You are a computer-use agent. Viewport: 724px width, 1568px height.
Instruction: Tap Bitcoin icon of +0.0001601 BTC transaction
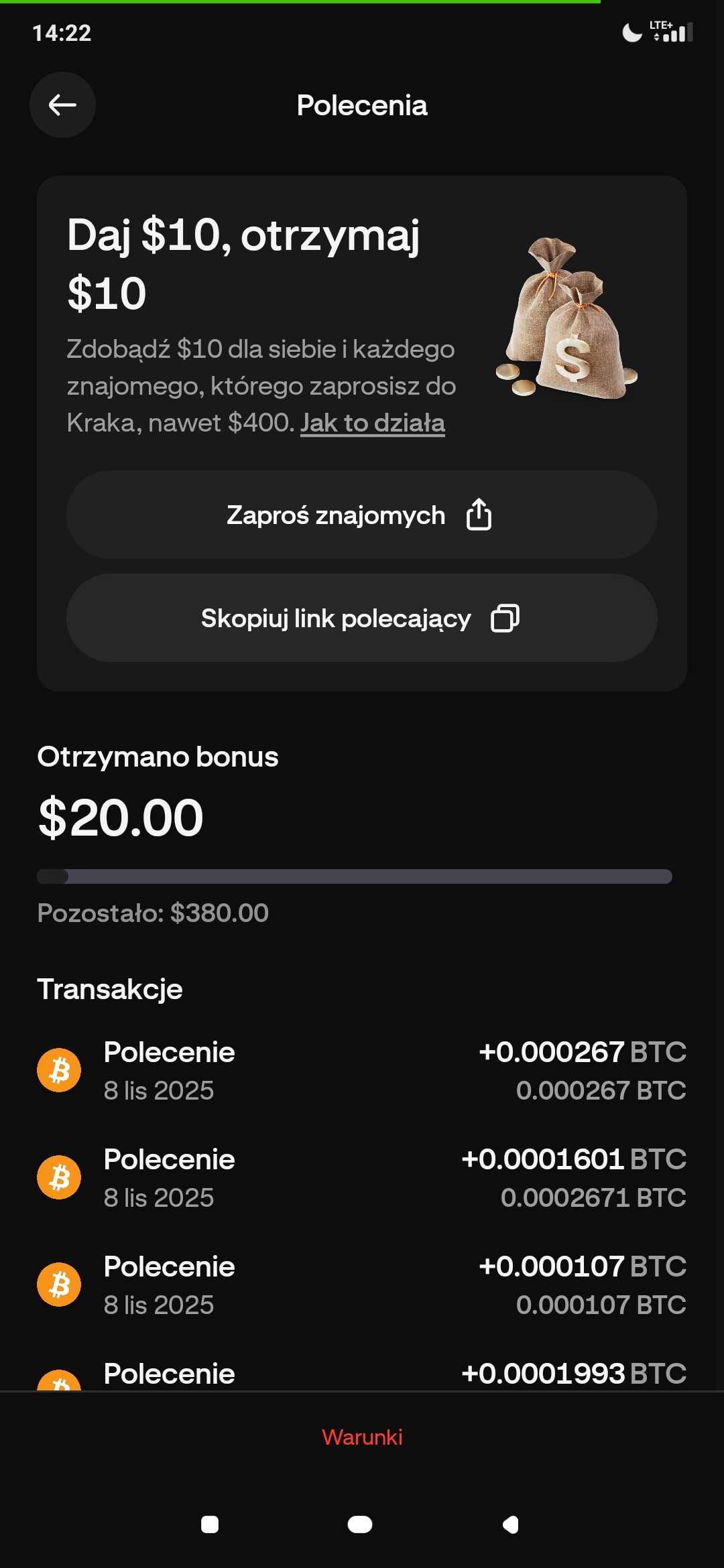[x=59, y=1177]
